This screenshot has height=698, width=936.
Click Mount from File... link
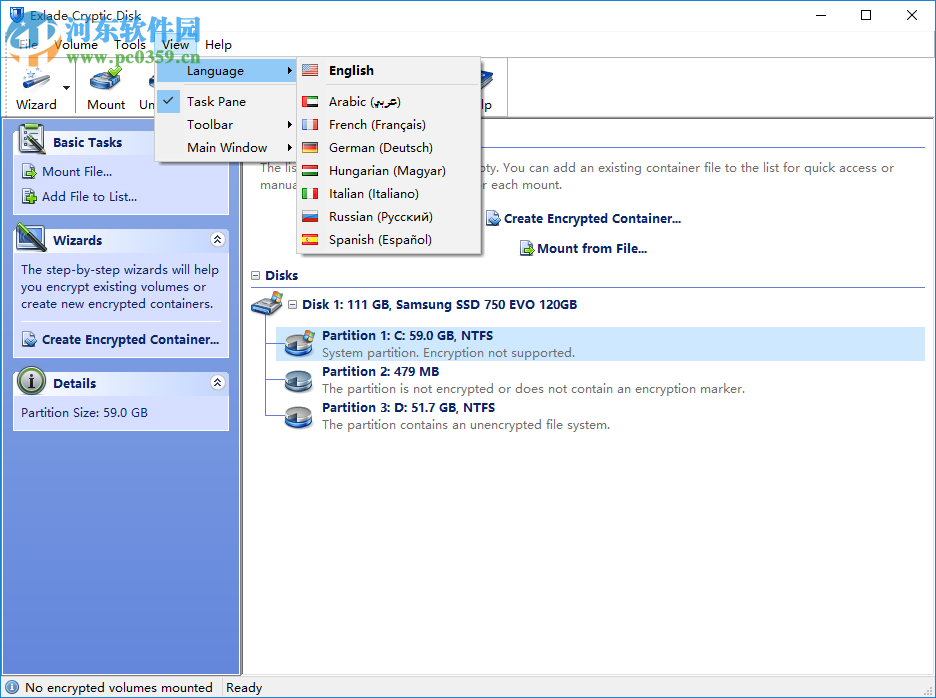pos(592,248)
